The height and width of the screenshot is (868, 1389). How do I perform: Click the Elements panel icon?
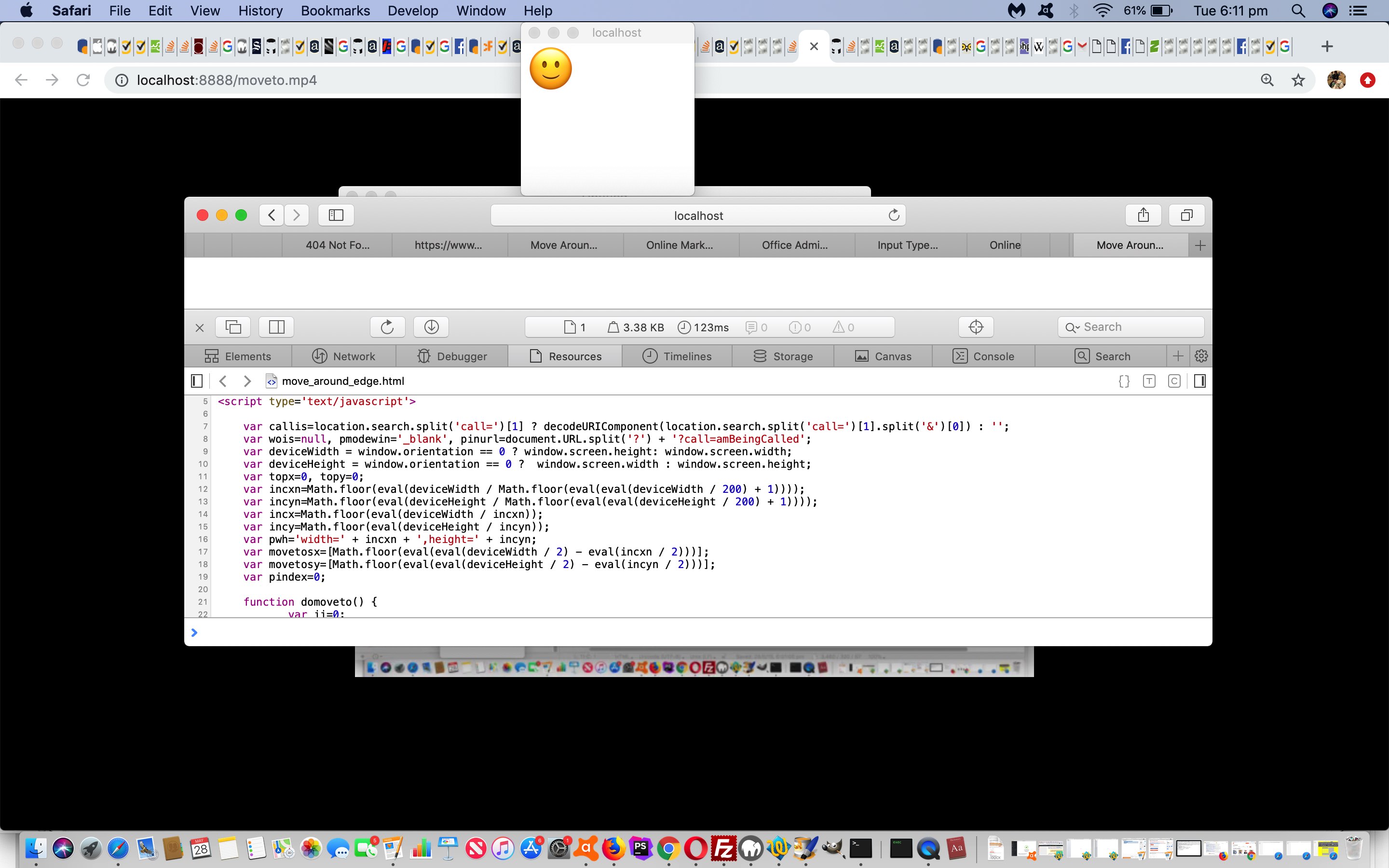tap(210, 356)
